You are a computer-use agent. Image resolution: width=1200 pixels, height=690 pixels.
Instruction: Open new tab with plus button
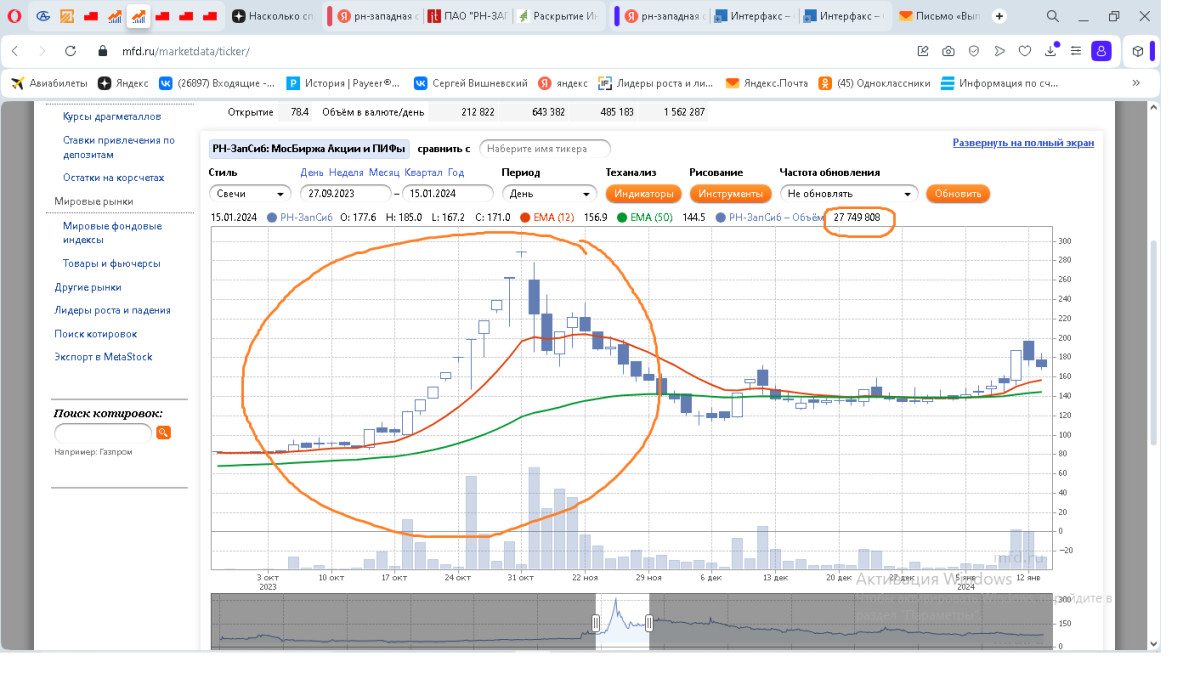[999, 16]
